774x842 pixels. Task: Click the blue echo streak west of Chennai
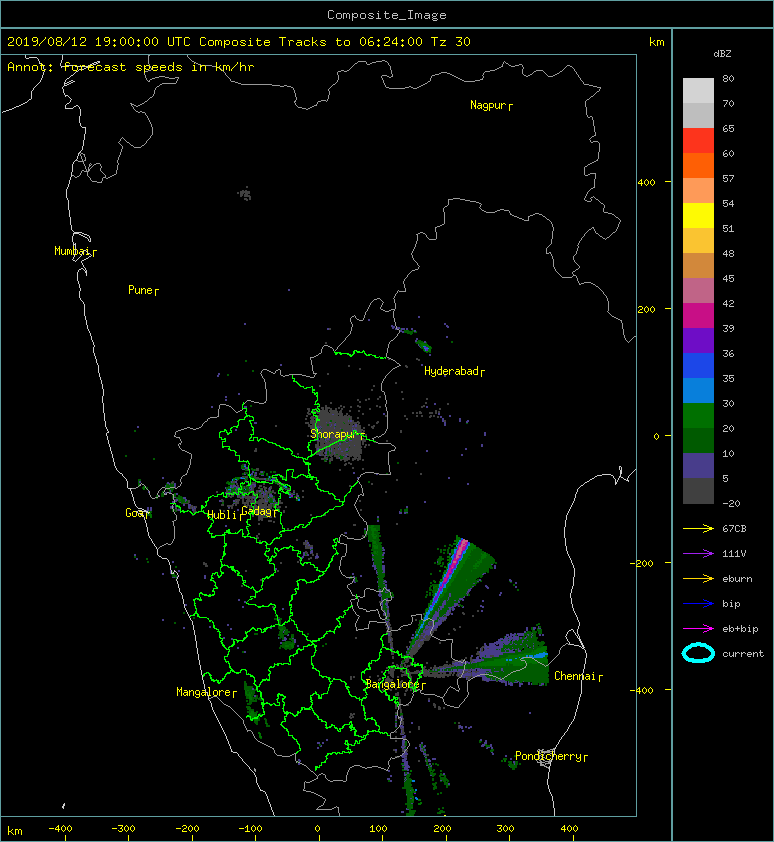[529, 657]
